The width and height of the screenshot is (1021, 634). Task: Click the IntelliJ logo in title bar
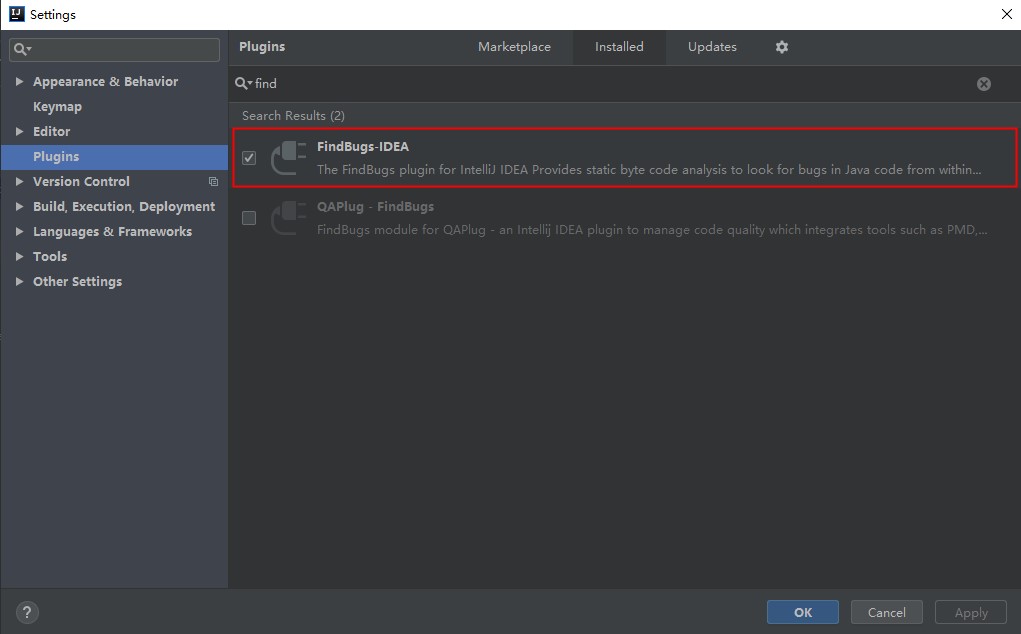(x=16, y=14)
